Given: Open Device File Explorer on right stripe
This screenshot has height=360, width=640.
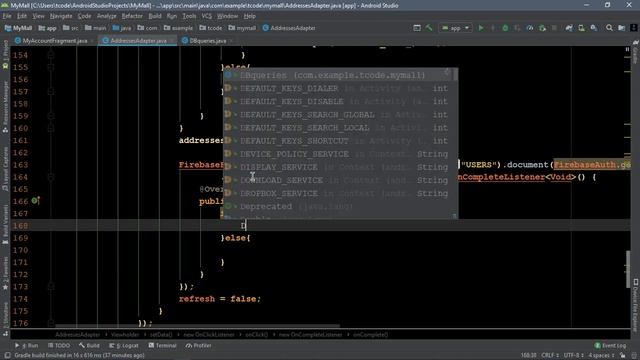Looking at the screenshot, I should 636,305.
